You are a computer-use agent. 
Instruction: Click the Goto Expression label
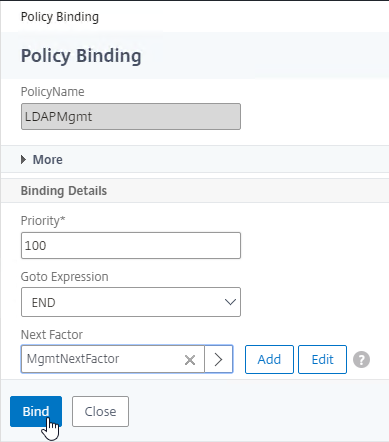[65, 277]
